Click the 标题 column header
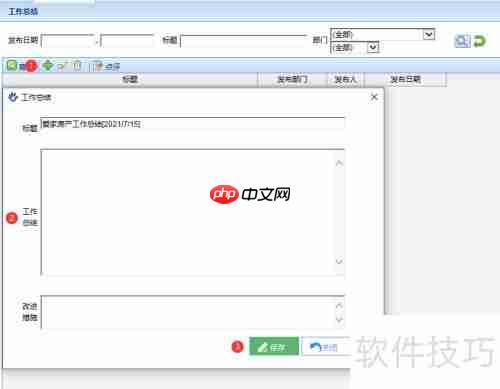This screenshot has width=500, height=389. 130,79
